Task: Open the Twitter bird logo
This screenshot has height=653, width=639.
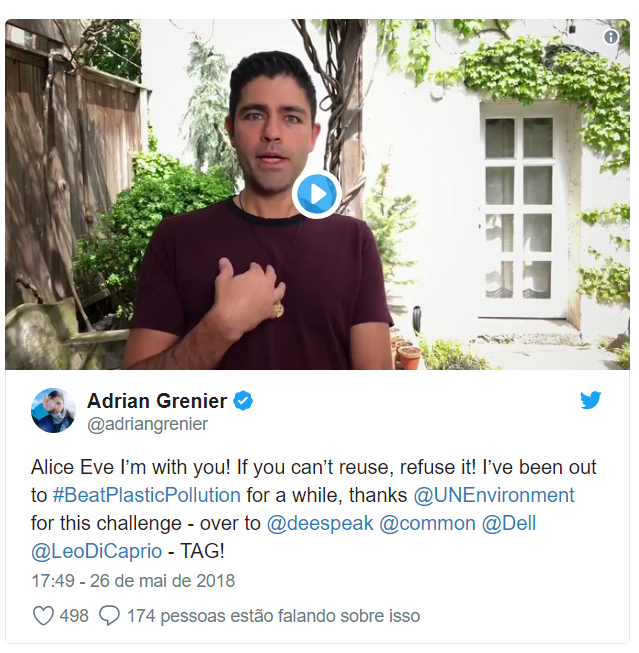Action: point(591,400)
